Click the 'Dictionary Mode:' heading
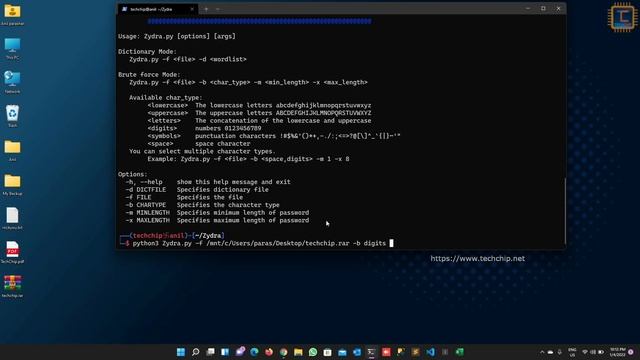This screenshot has width=640, height=360. point(147,52)
